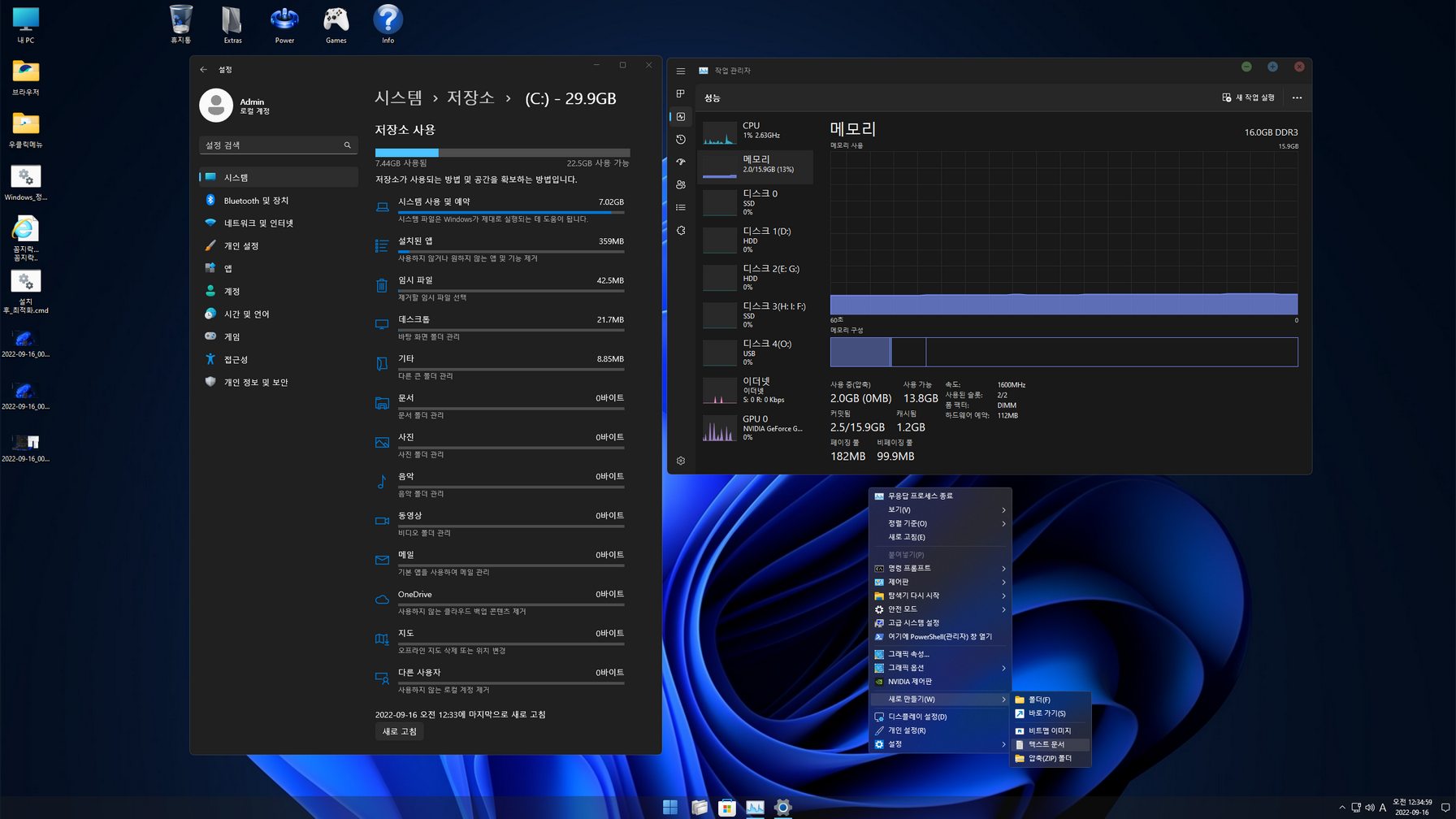
Task: Click 새로 고침 button in storage settings
Action: (x=400, y=731)
